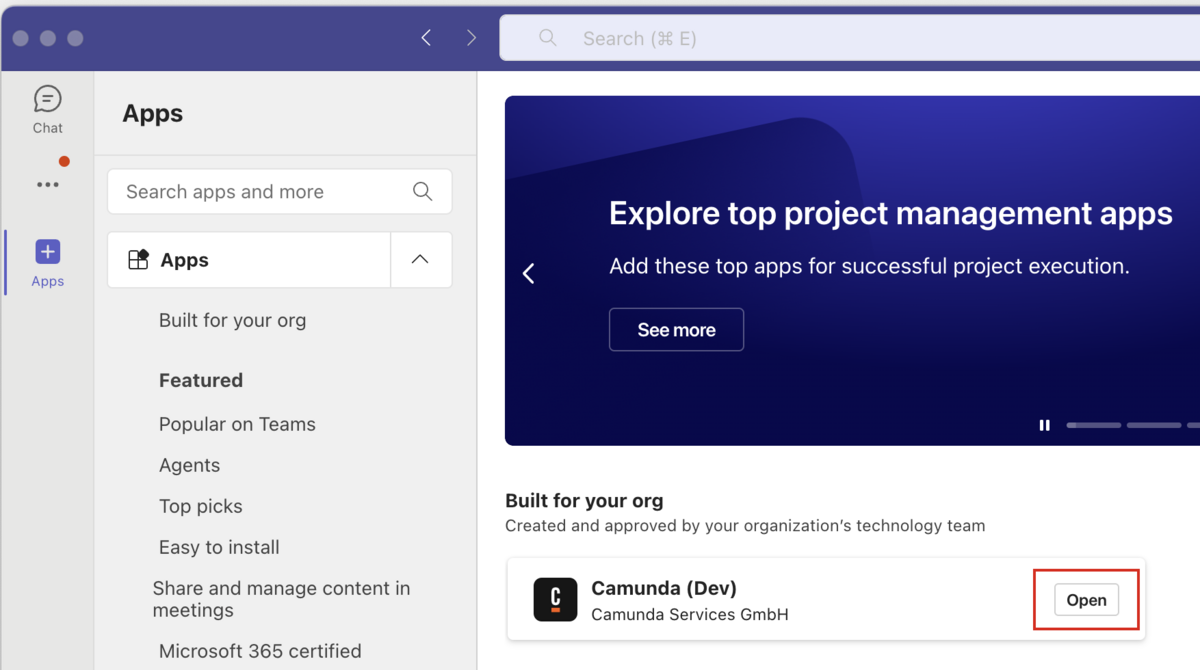Click the Apps category grid icon
The image size is (1200, 670).
tap(140, 259)
